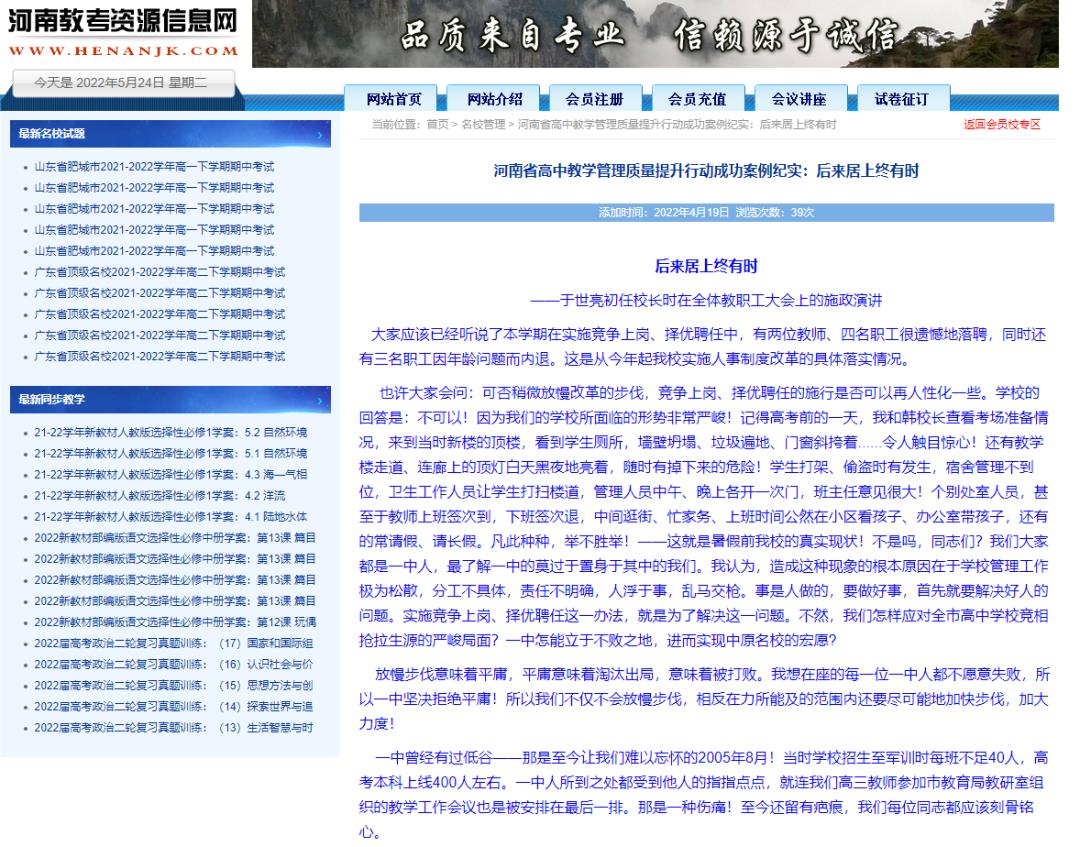The image size is (1080, 847).
Task: Click the arrow icon in 最新名校试题 header
Action: pos(320,135)
